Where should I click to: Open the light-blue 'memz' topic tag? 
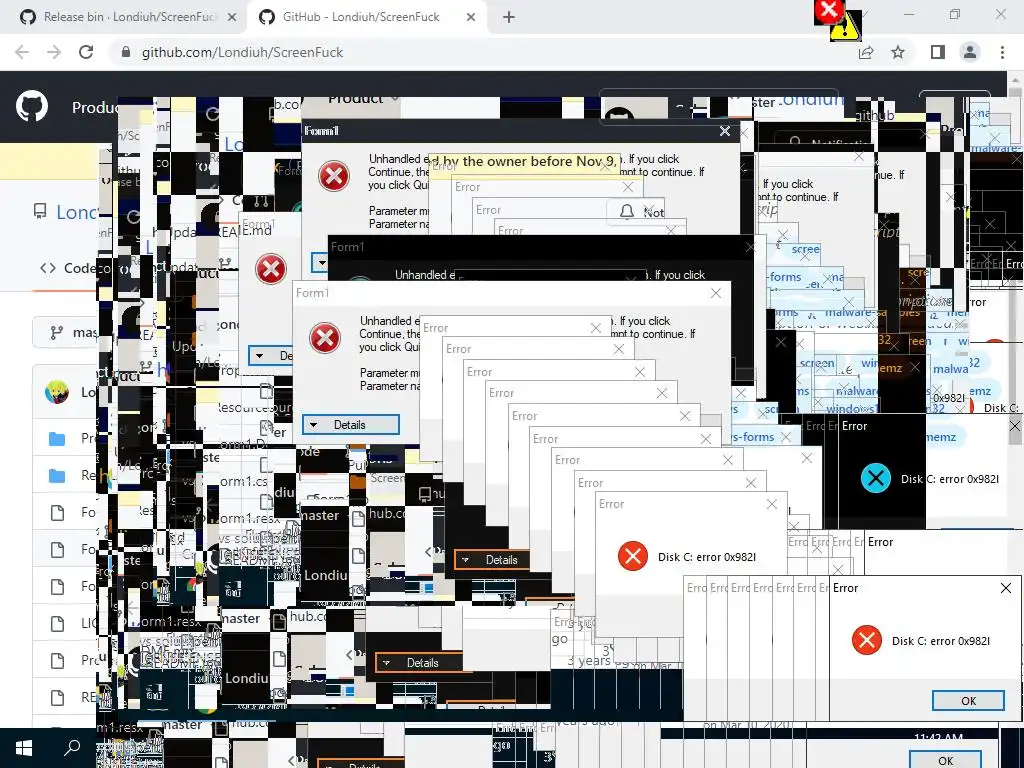940,437
